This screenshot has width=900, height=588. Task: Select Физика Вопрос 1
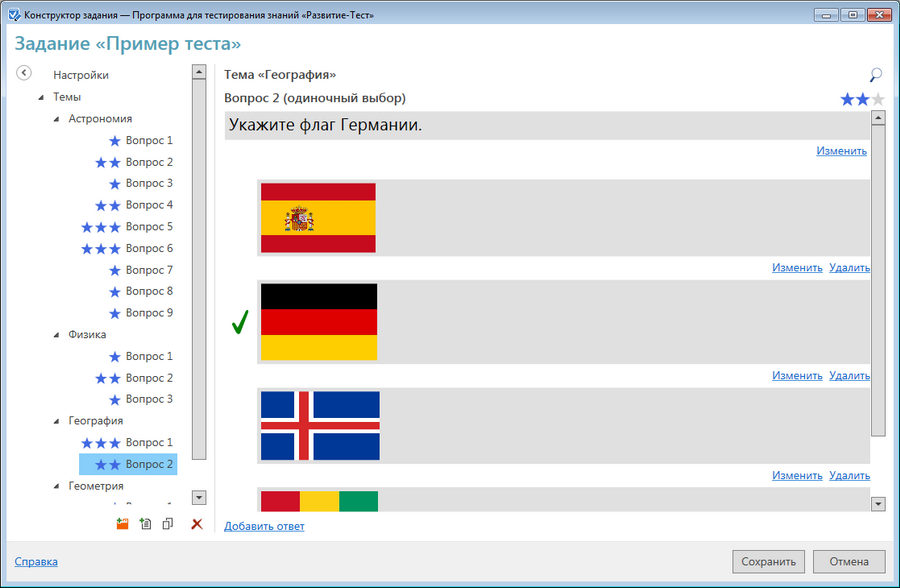point(149,356)
